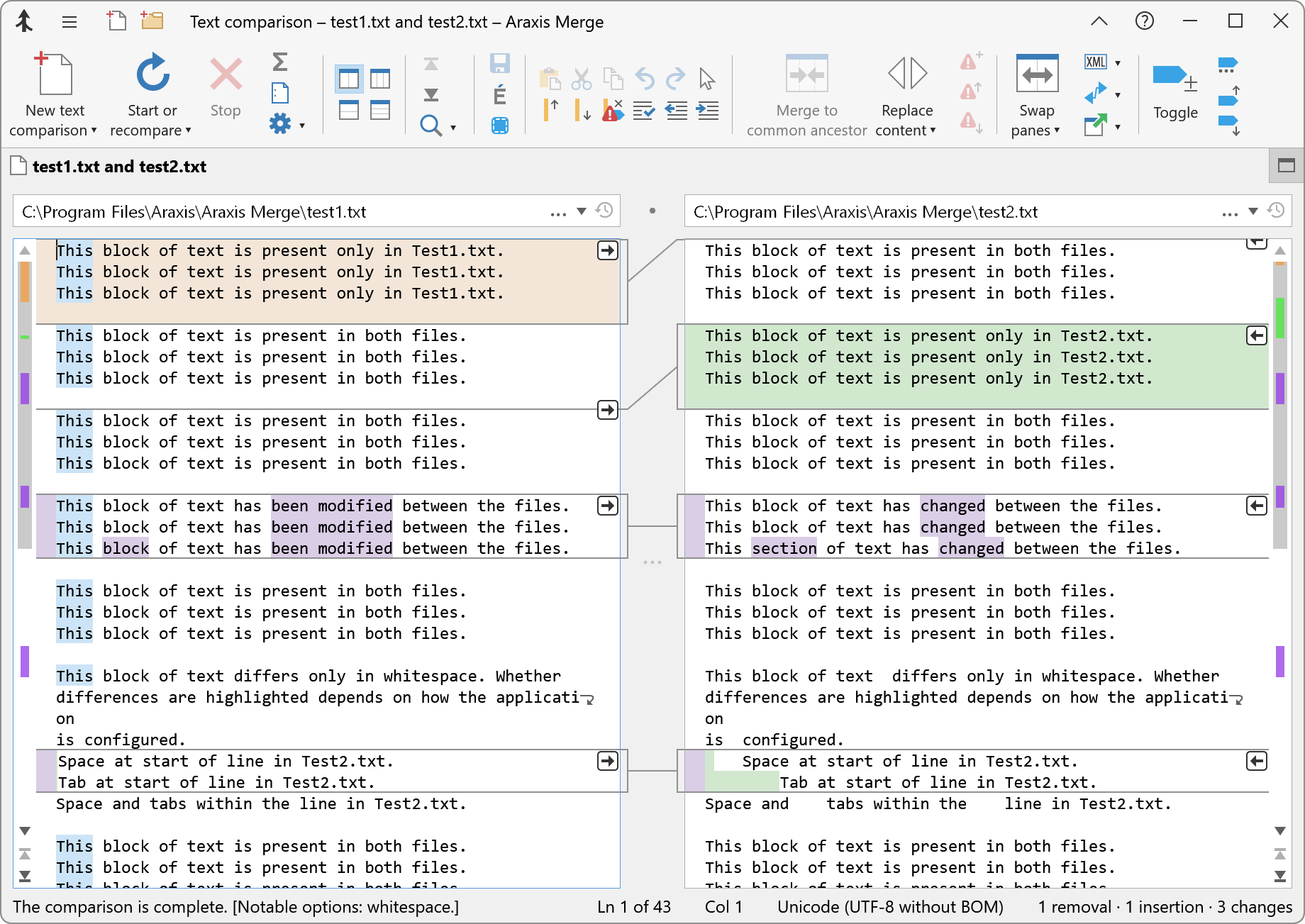Copy the Test2-only block into Test1

[x=1256, y=335]
